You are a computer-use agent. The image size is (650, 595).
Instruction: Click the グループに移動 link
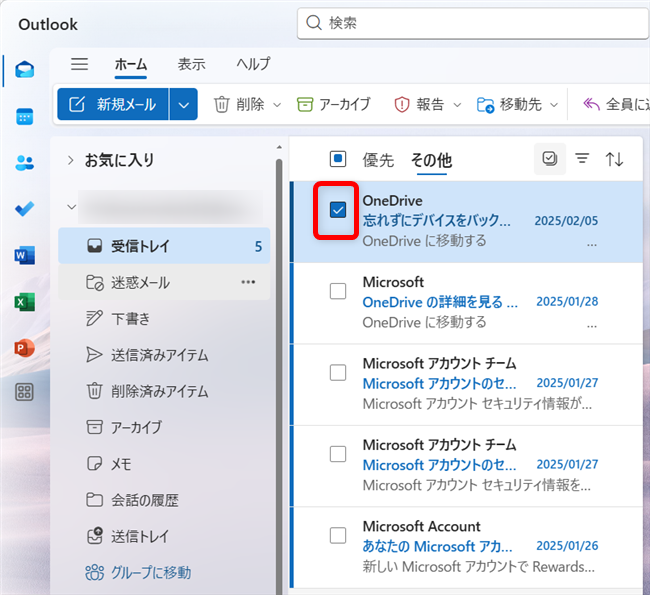pos(150,573)
